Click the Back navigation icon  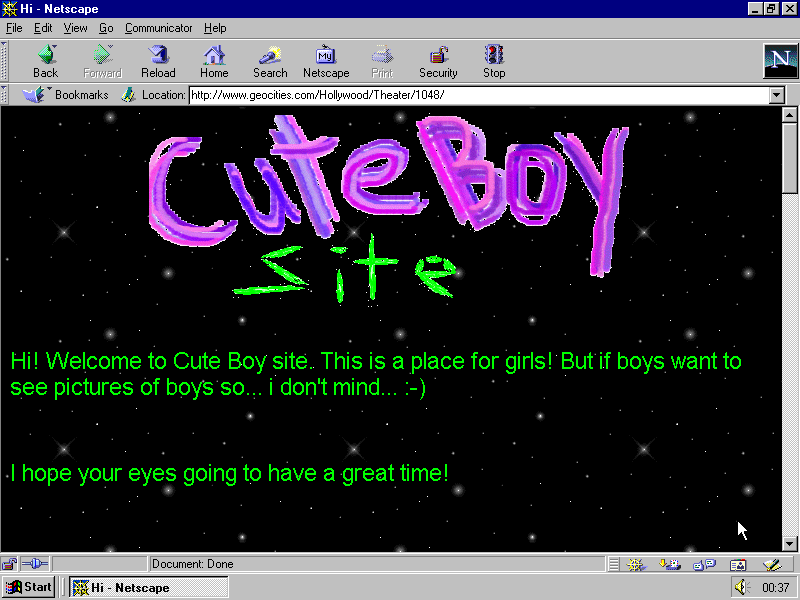pos(45,60)
